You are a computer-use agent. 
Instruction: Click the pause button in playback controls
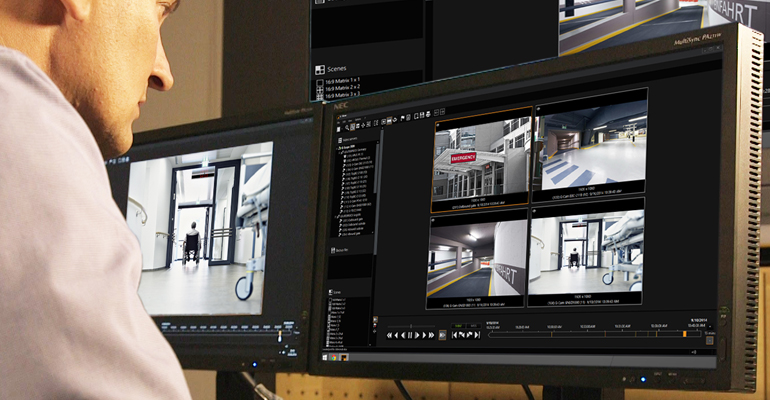pyautogui.click(x=409, y=335)
